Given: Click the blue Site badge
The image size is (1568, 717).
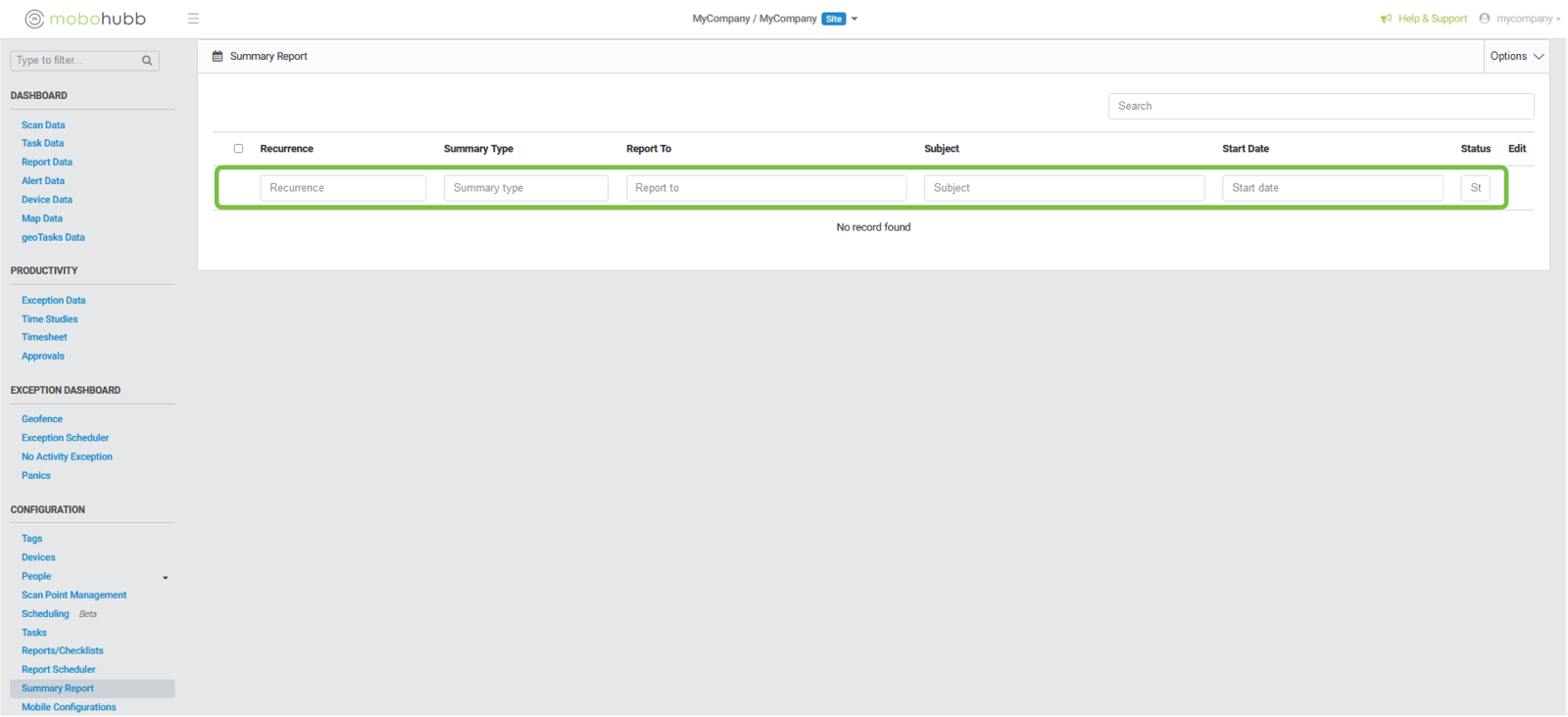Looking at the screenshot, I should [x=833, y=19].
